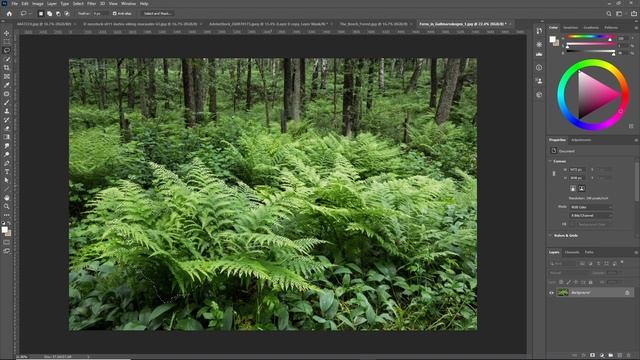Open the Window menu
640x360 pixels.
pos(128,4)
